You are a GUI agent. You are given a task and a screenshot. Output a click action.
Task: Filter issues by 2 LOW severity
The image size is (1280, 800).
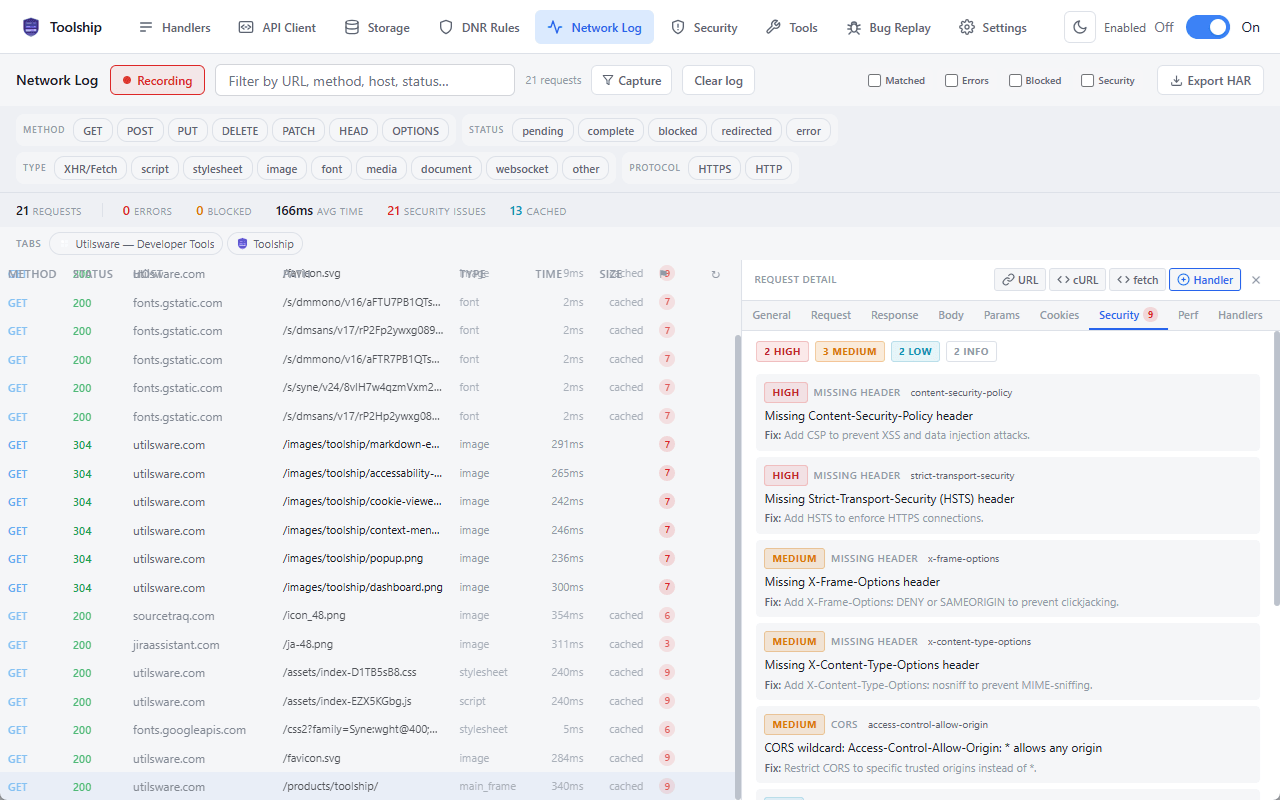(x=915, y=351)
